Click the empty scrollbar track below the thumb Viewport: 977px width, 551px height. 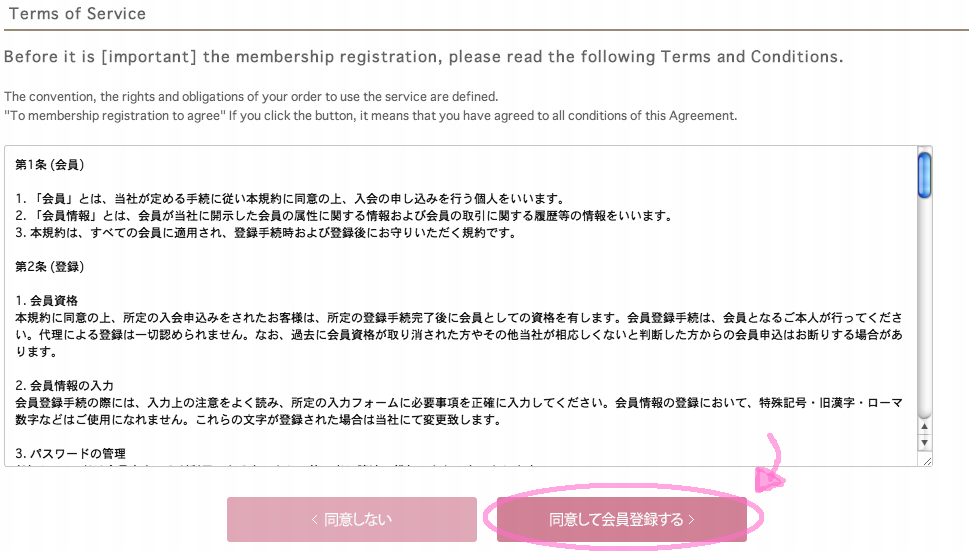(925, 309)
